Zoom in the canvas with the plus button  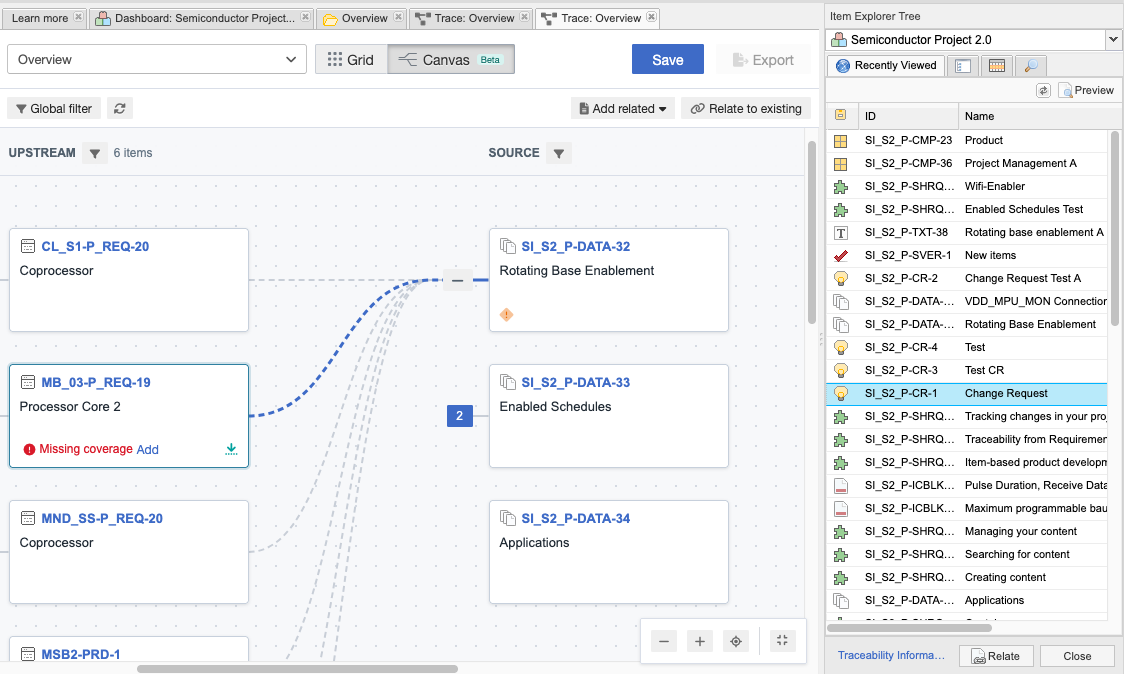tap(700, 641)
